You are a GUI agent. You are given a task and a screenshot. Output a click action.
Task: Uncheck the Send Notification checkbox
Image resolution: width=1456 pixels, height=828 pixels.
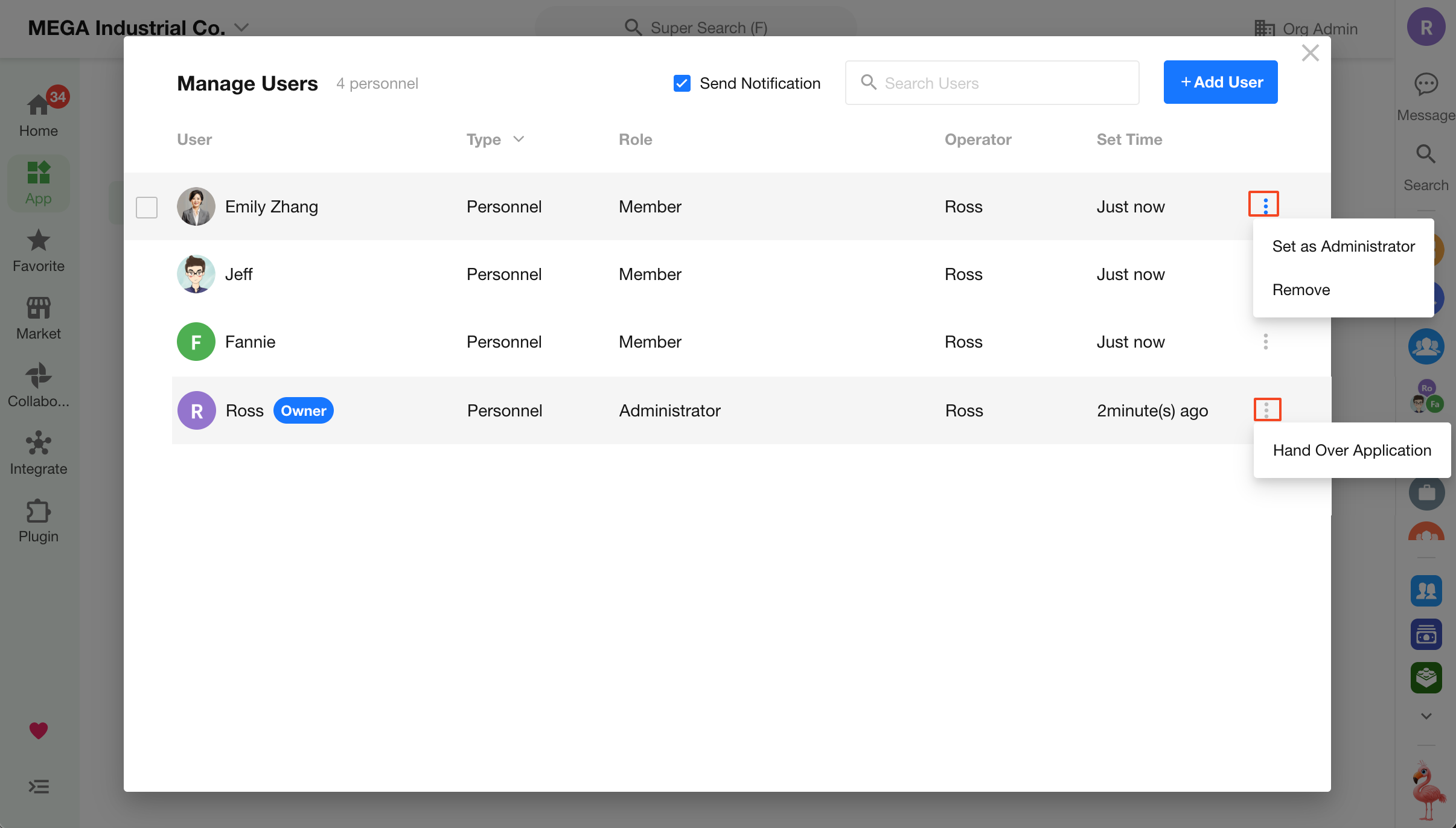click(682, 83)
